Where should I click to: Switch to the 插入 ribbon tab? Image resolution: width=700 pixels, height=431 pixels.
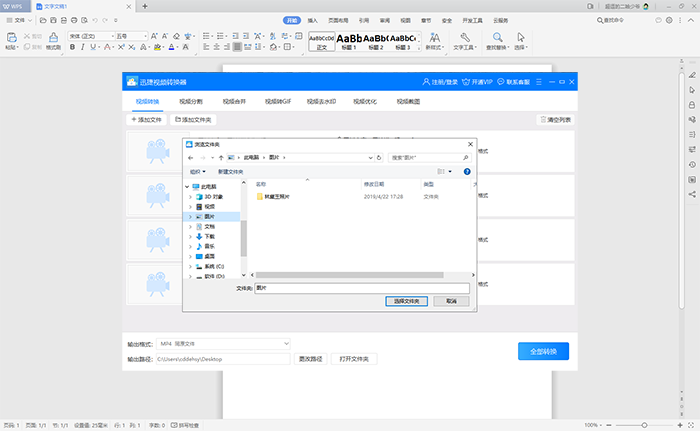coord(312,21)
